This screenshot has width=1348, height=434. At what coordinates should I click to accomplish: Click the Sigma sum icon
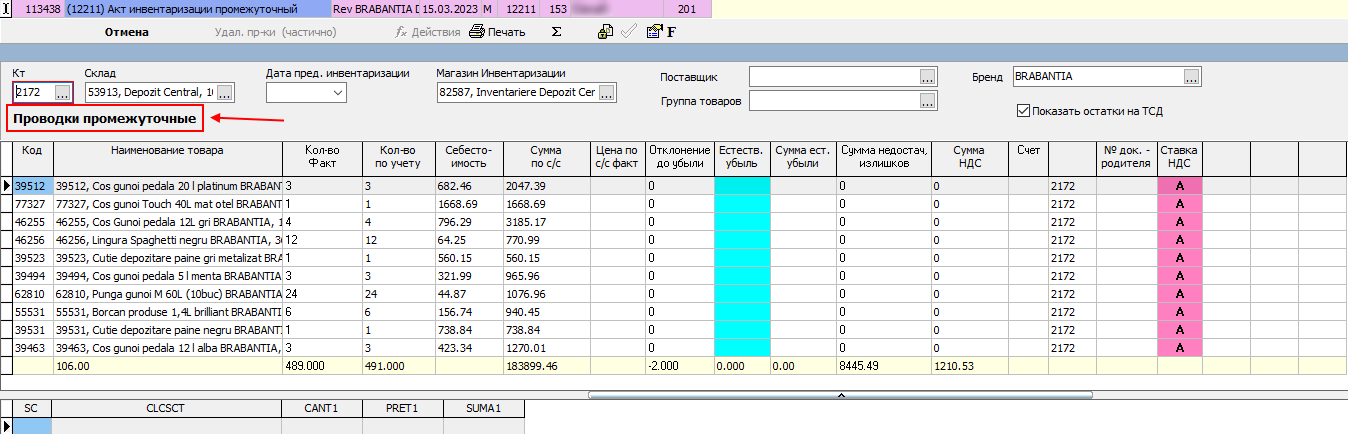point(557,32)
